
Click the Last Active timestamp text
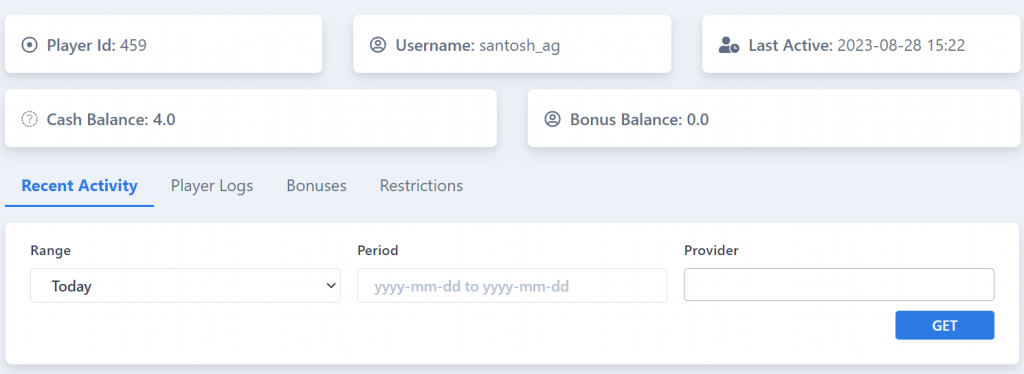(901, 46)
